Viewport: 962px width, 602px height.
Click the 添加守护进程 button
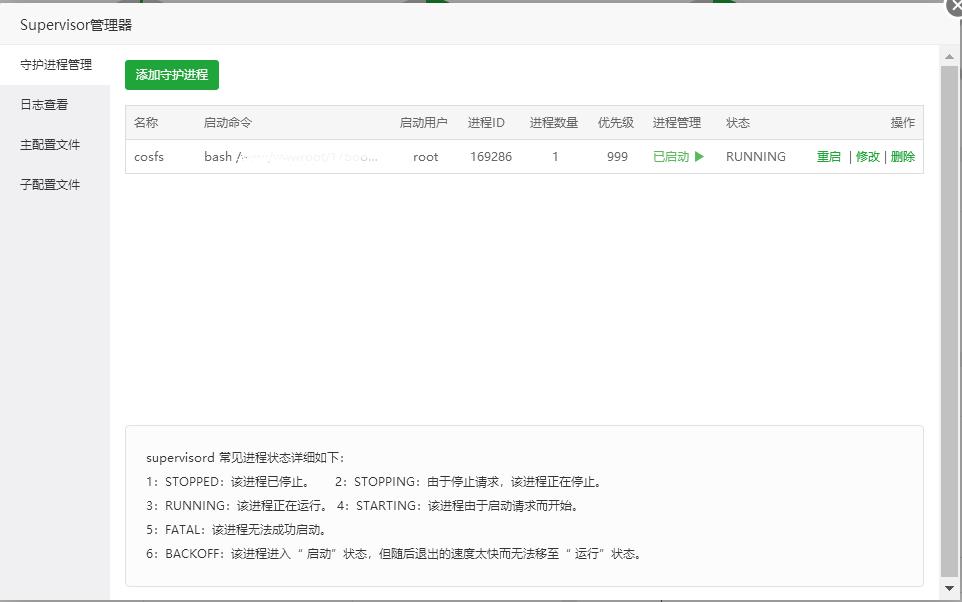point(172,75)
